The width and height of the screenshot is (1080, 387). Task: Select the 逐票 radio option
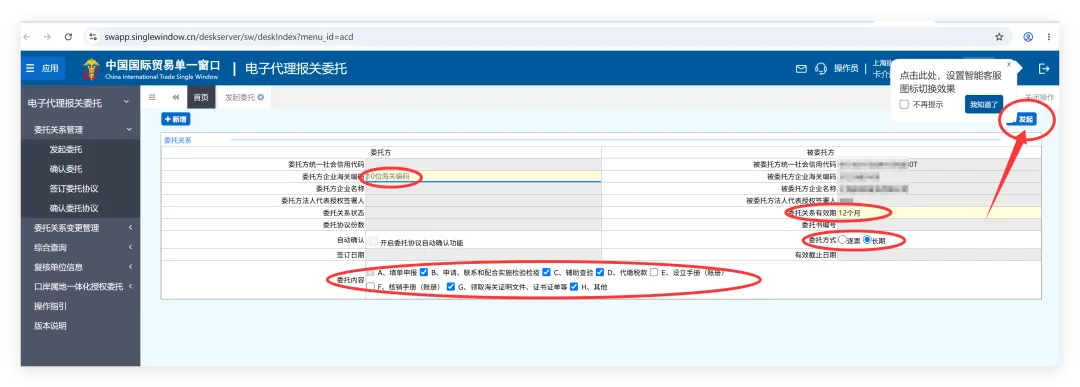coord(842,240)
